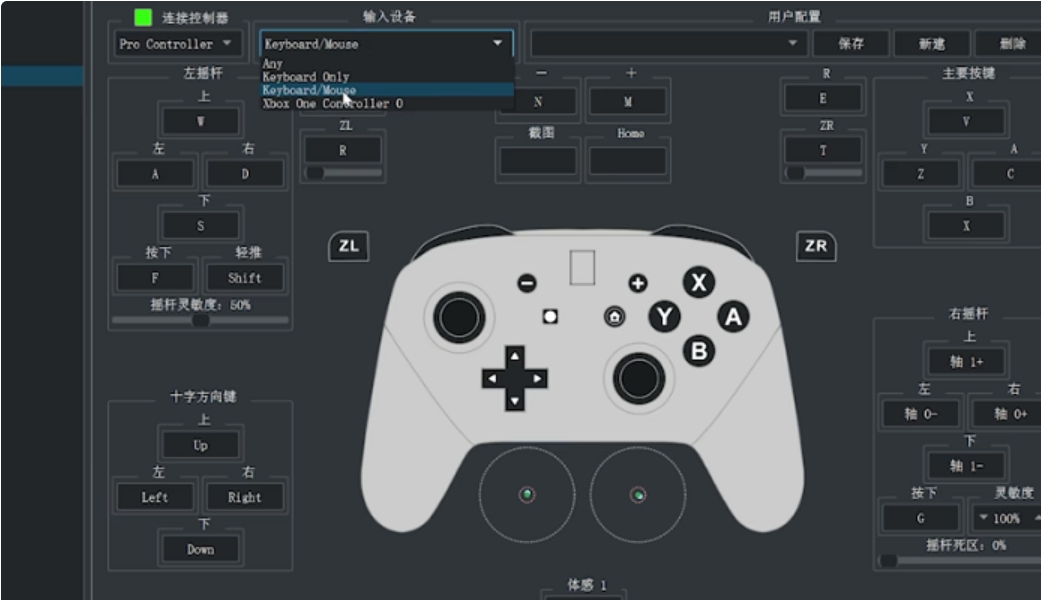Toggle the green connect controller checkbox
This screenshot has width=1041, height=600.
143,17
